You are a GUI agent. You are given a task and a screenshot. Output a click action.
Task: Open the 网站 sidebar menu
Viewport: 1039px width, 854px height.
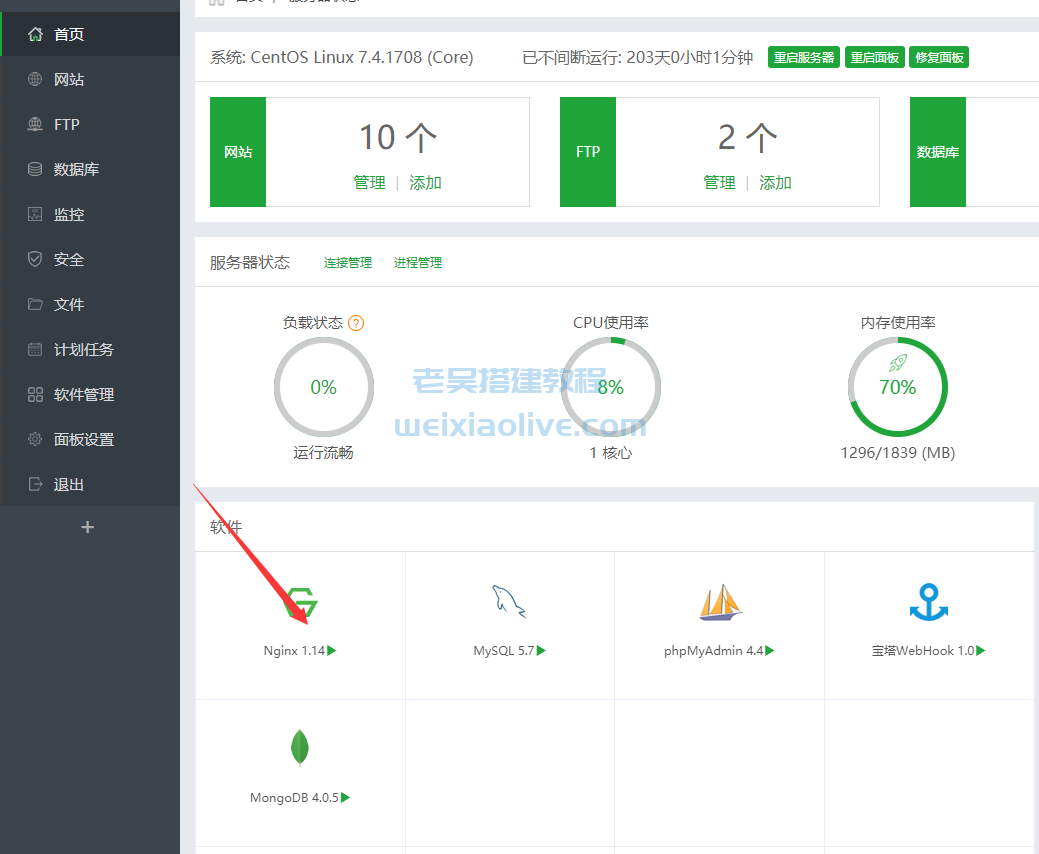68,80
